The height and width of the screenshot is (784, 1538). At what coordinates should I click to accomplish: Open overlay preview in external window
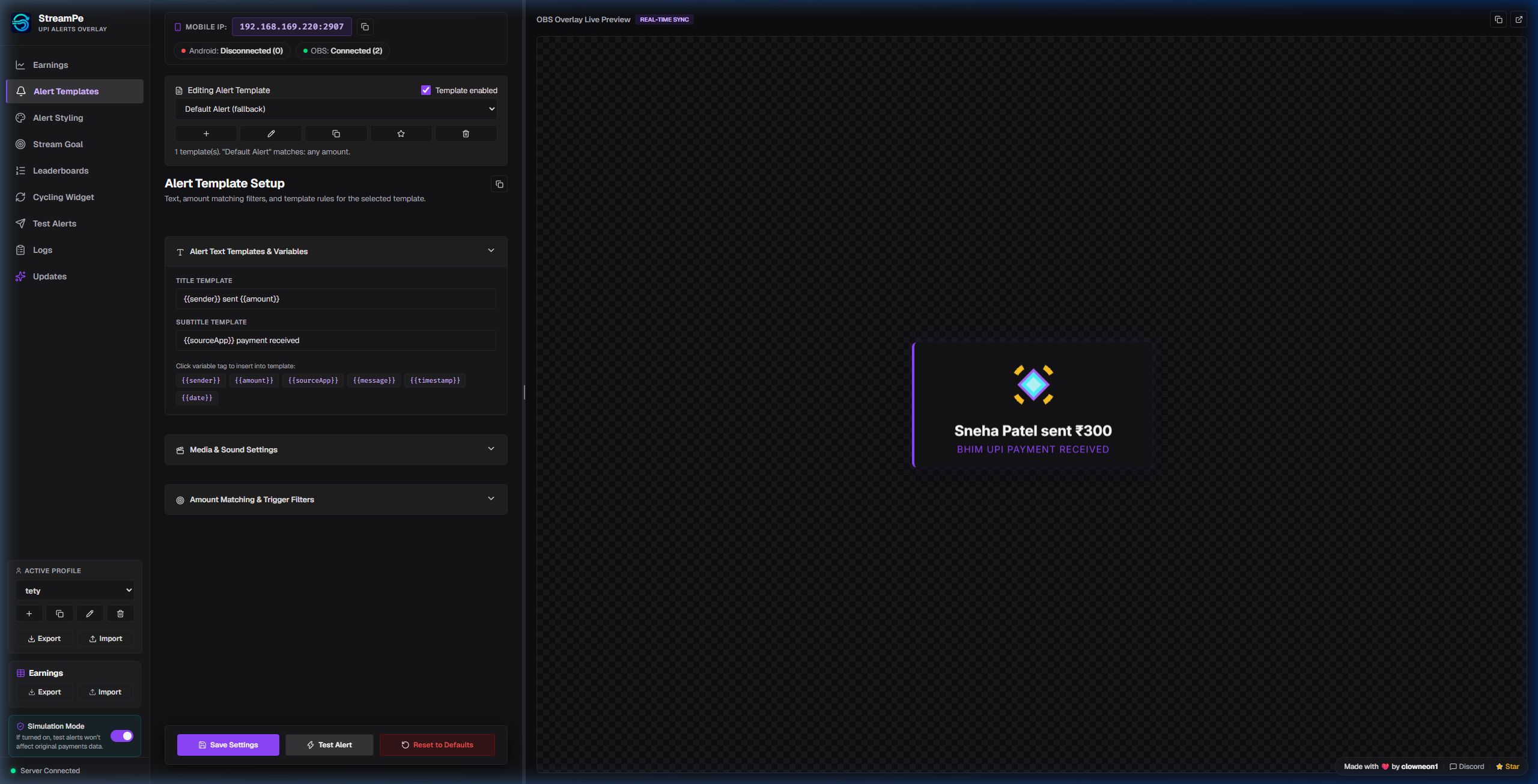coord(1519,20)
